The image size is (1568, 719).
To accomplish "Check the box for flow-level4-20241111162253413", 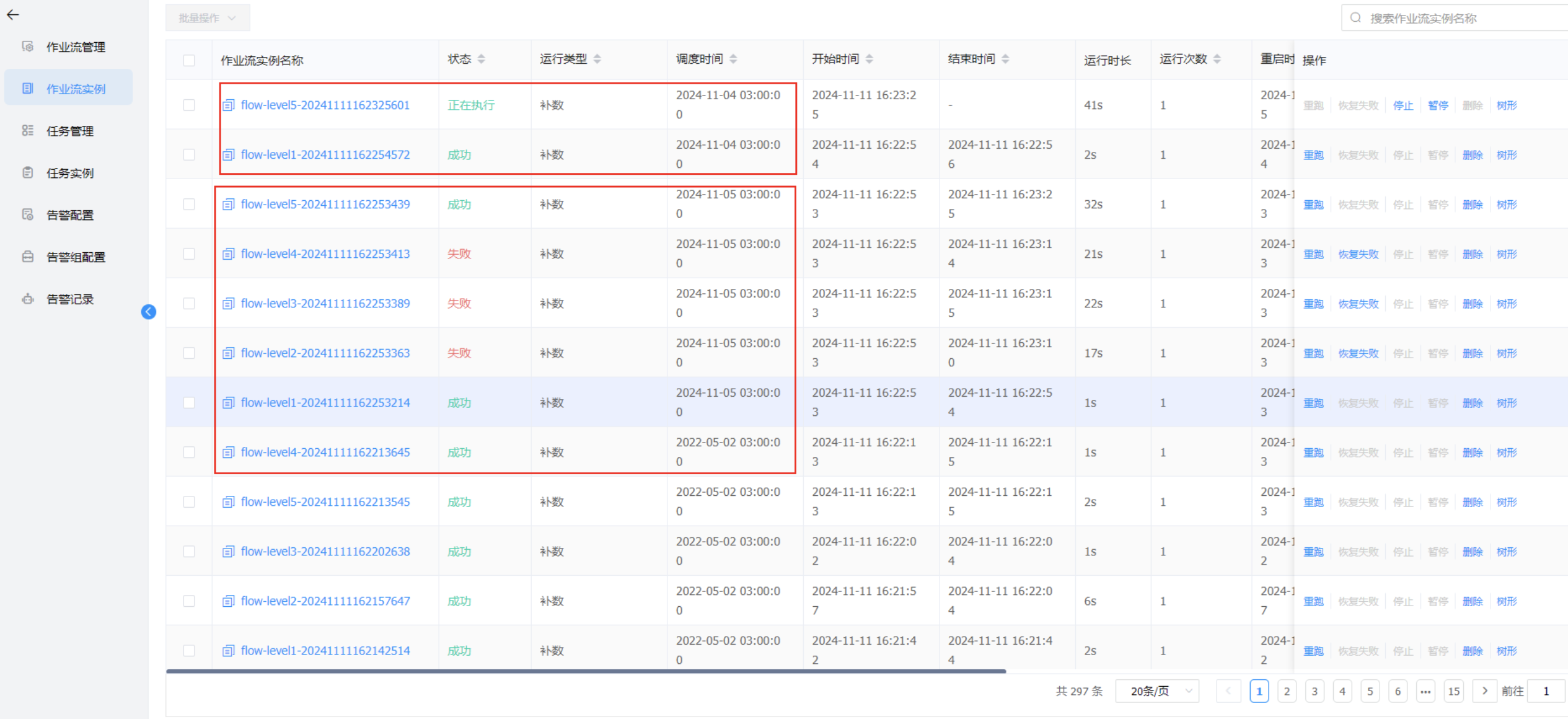I will [189, 254].
